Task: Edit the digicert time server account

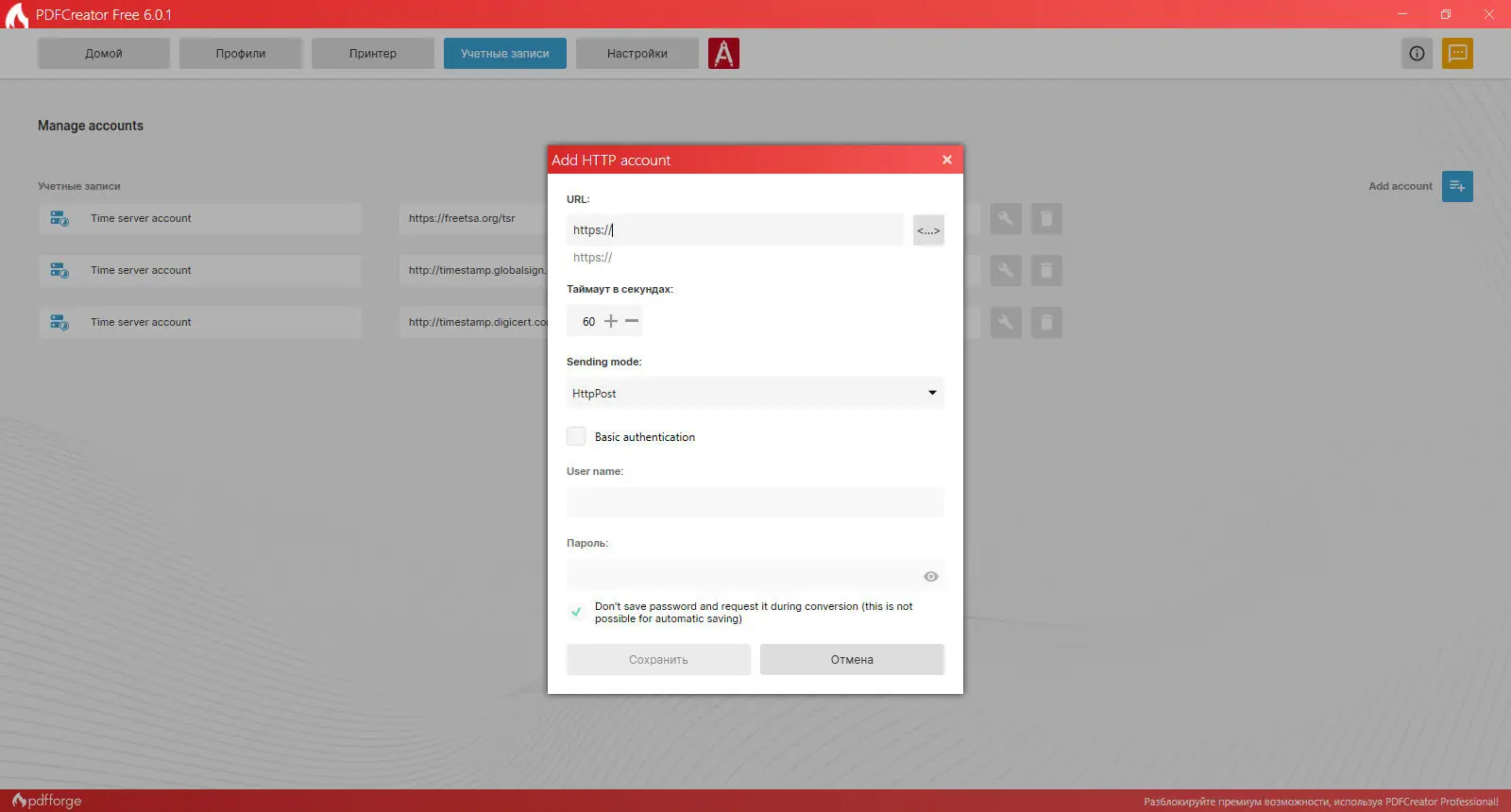Action: pos(1006,323)
